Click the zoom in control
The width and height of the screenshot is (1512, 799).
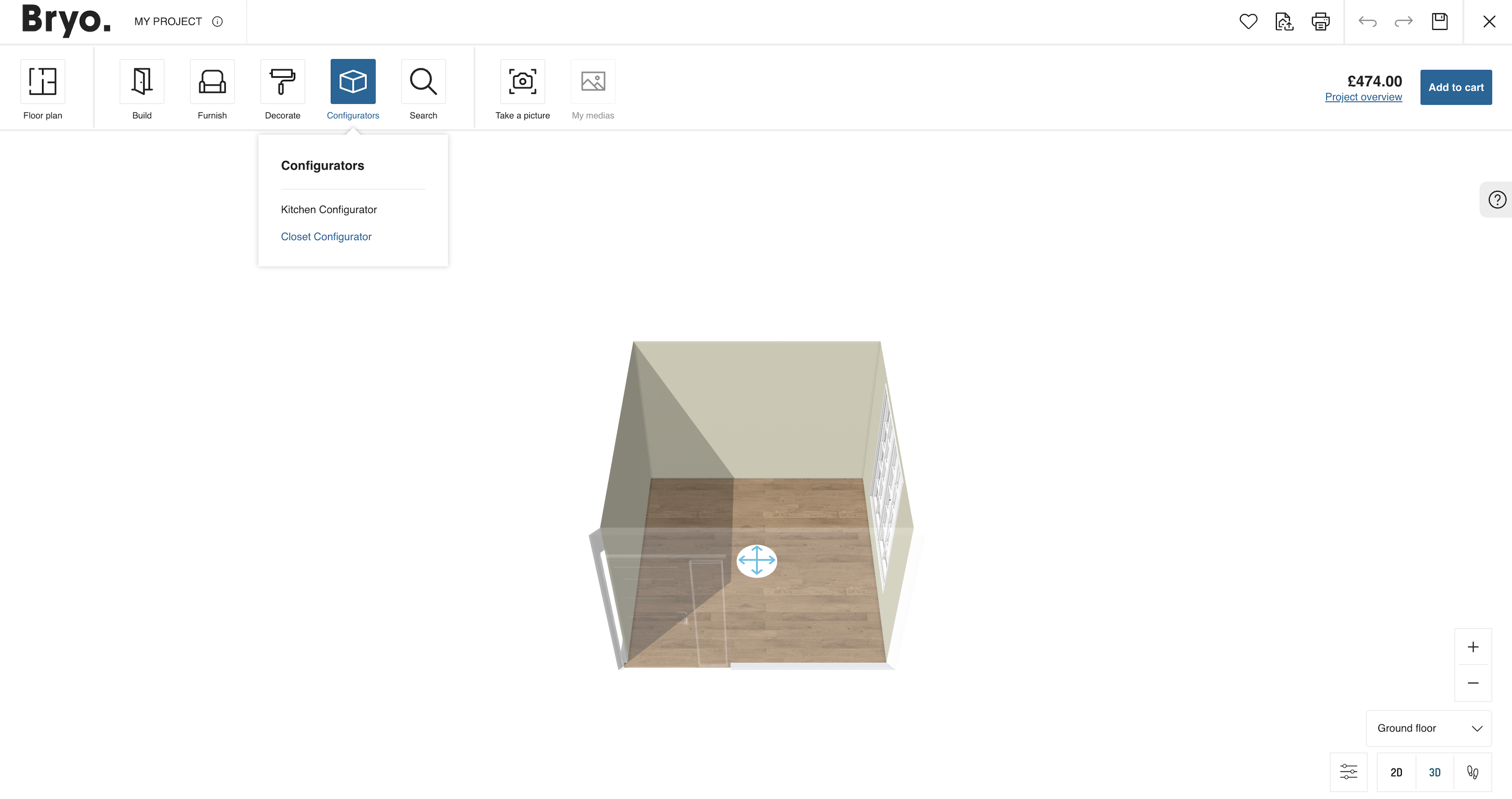[1473, 646]
